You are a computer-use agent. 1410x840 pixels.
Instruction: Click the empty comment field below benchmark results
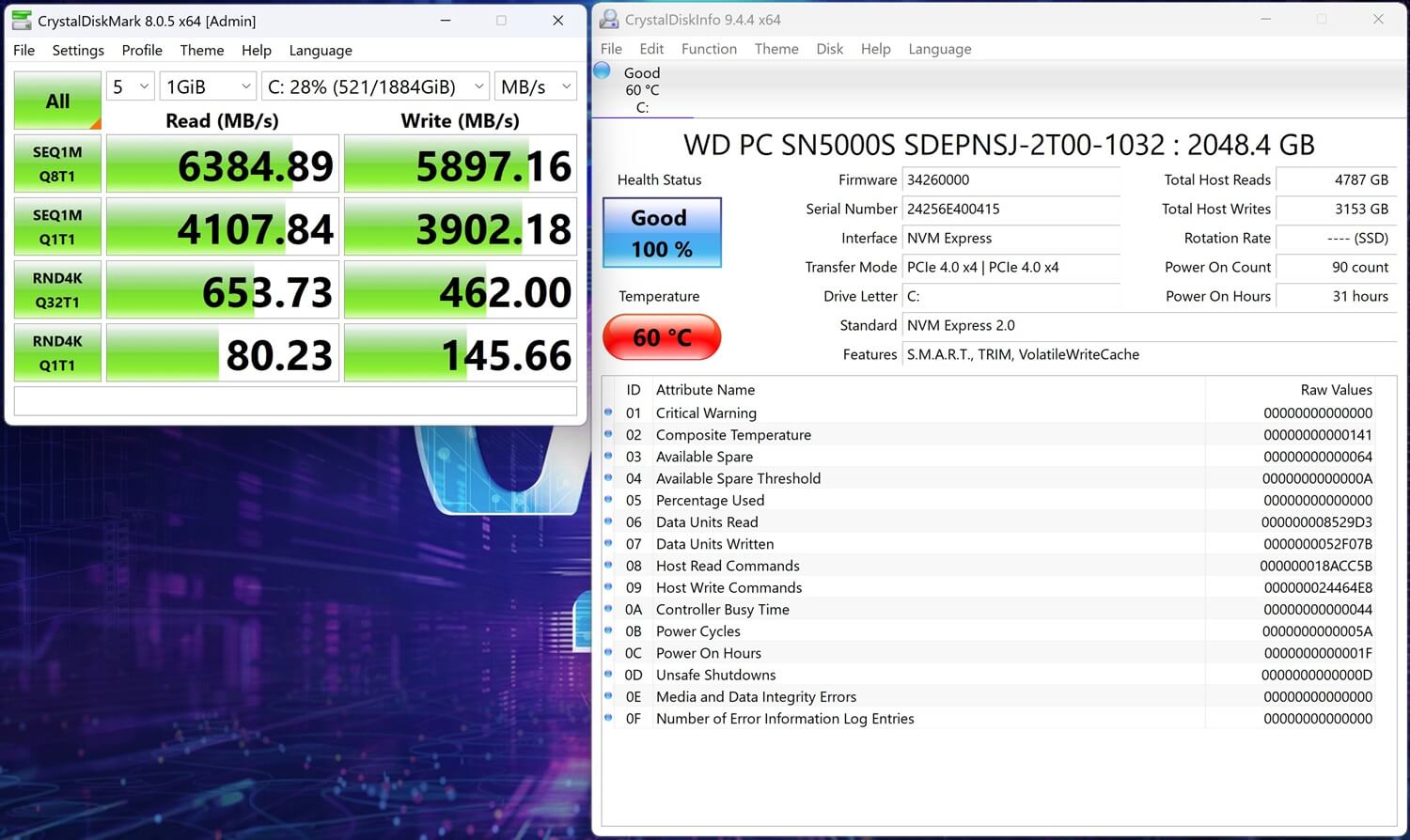(295, 400)
